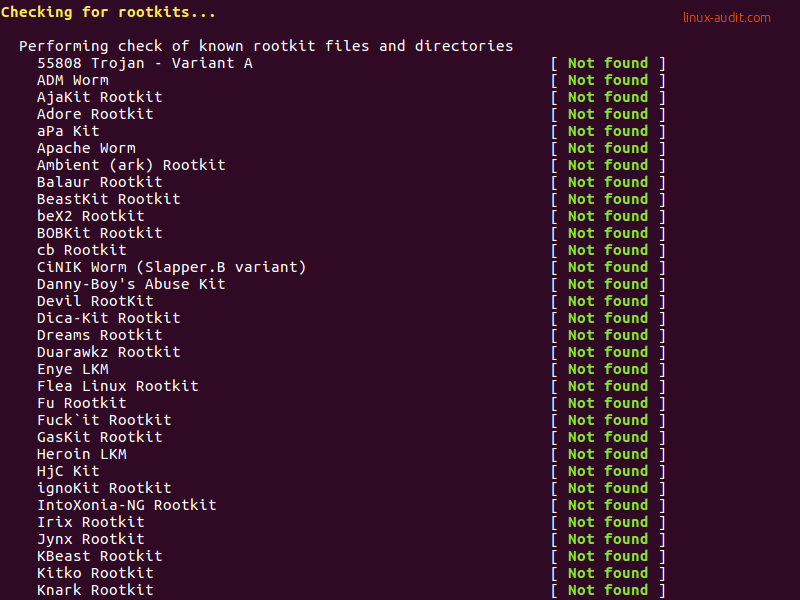
Task: Click the Ambient (ark) Rootkit line
Action: pos(131,165)
